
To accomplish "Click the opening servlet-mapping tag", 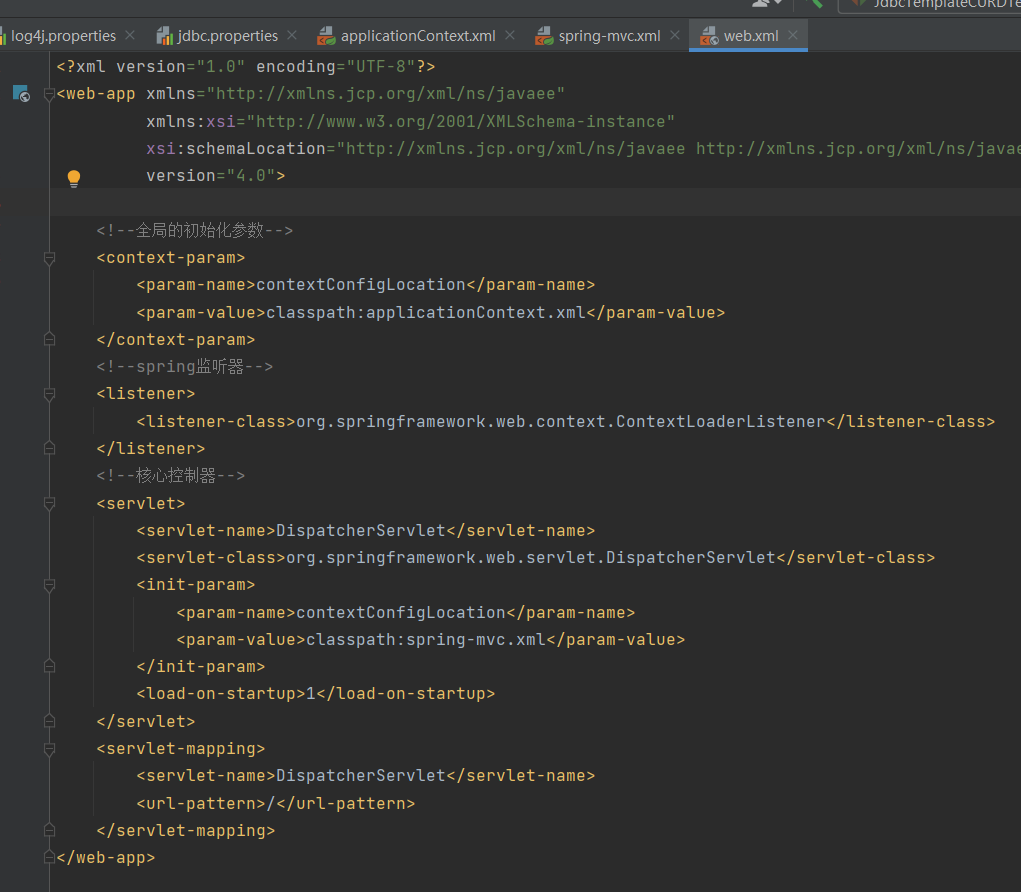I will (181, 749).
